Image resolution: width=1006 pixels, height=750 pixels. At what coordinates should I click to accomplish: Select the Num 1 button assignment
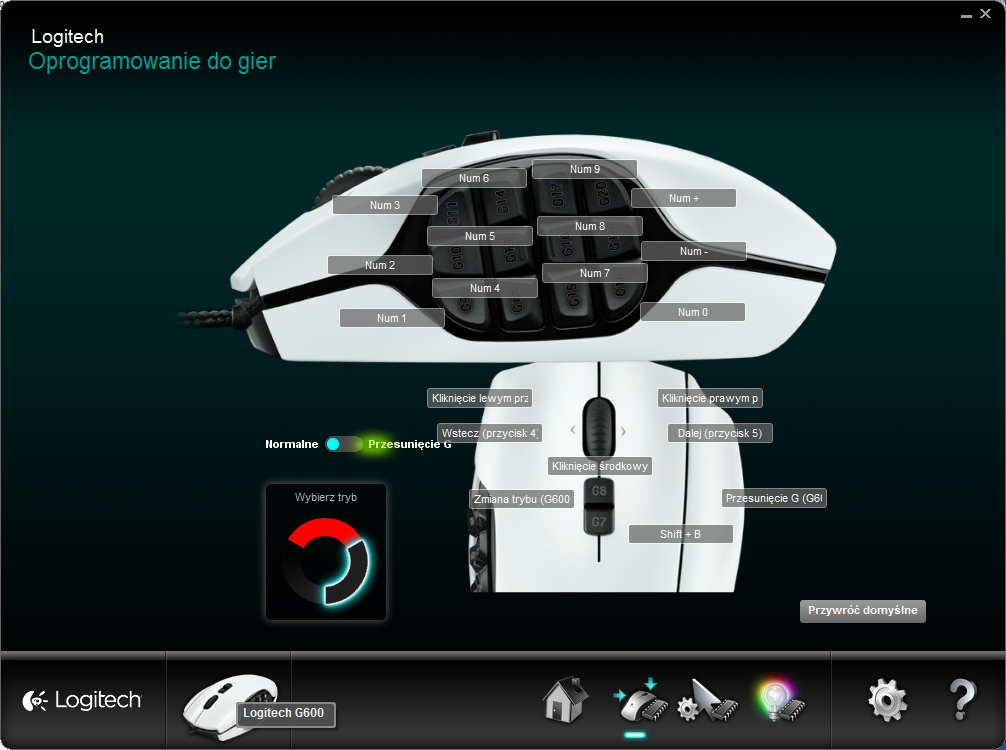pyautogui.click(x=391, y=318)
